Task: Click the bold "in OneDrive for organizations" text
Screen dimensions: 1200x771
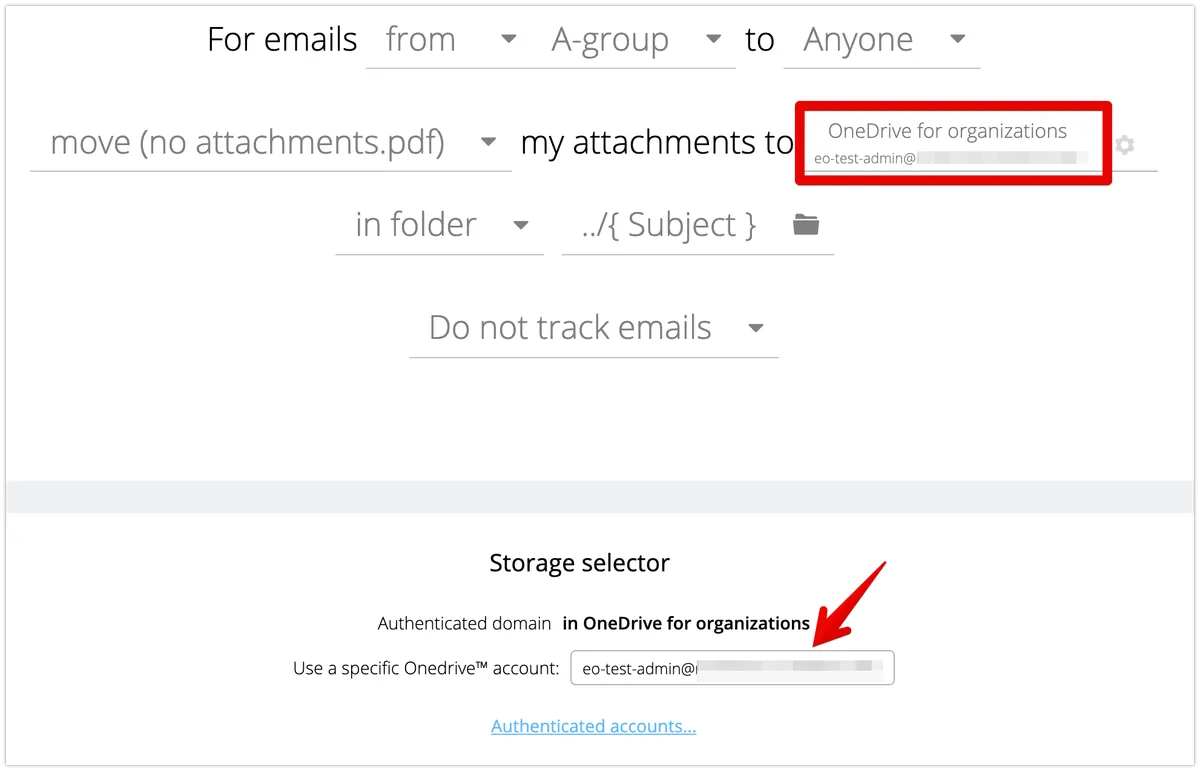Action: coord(686,623)
